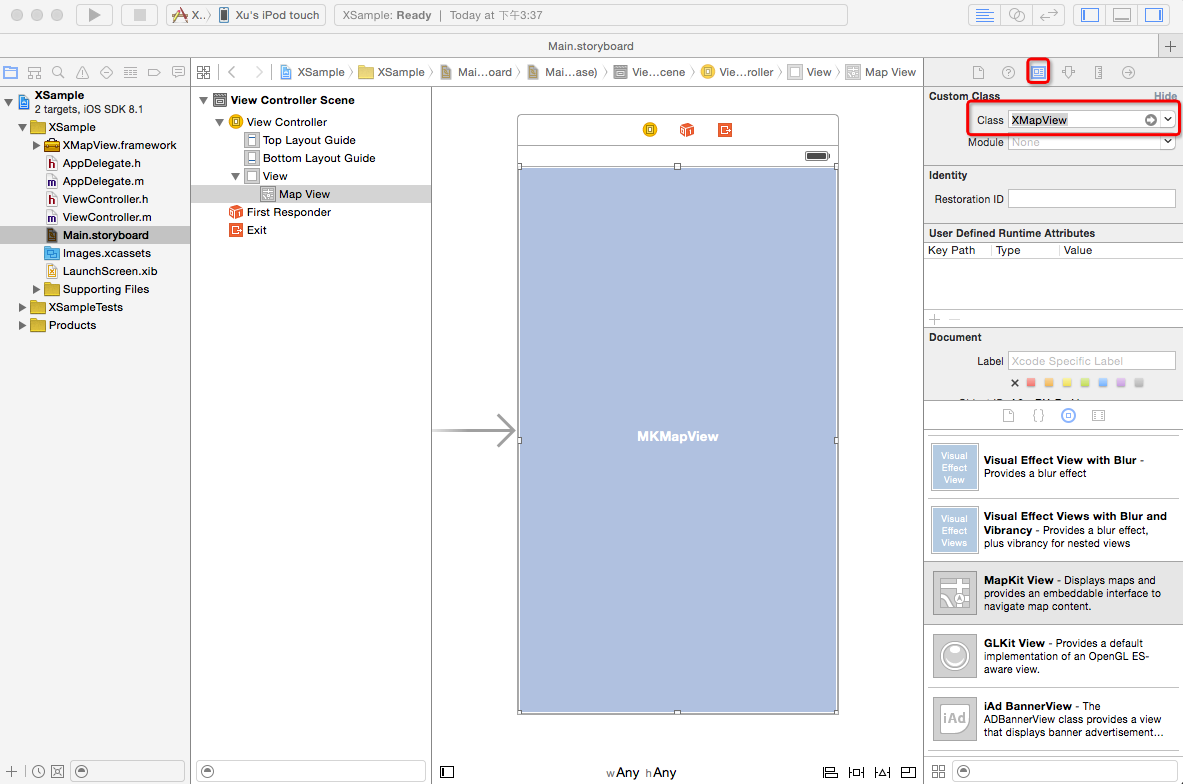Toggle the Navigator panel visibility
Screen dimensions: 1183x784
[1091, 15]
